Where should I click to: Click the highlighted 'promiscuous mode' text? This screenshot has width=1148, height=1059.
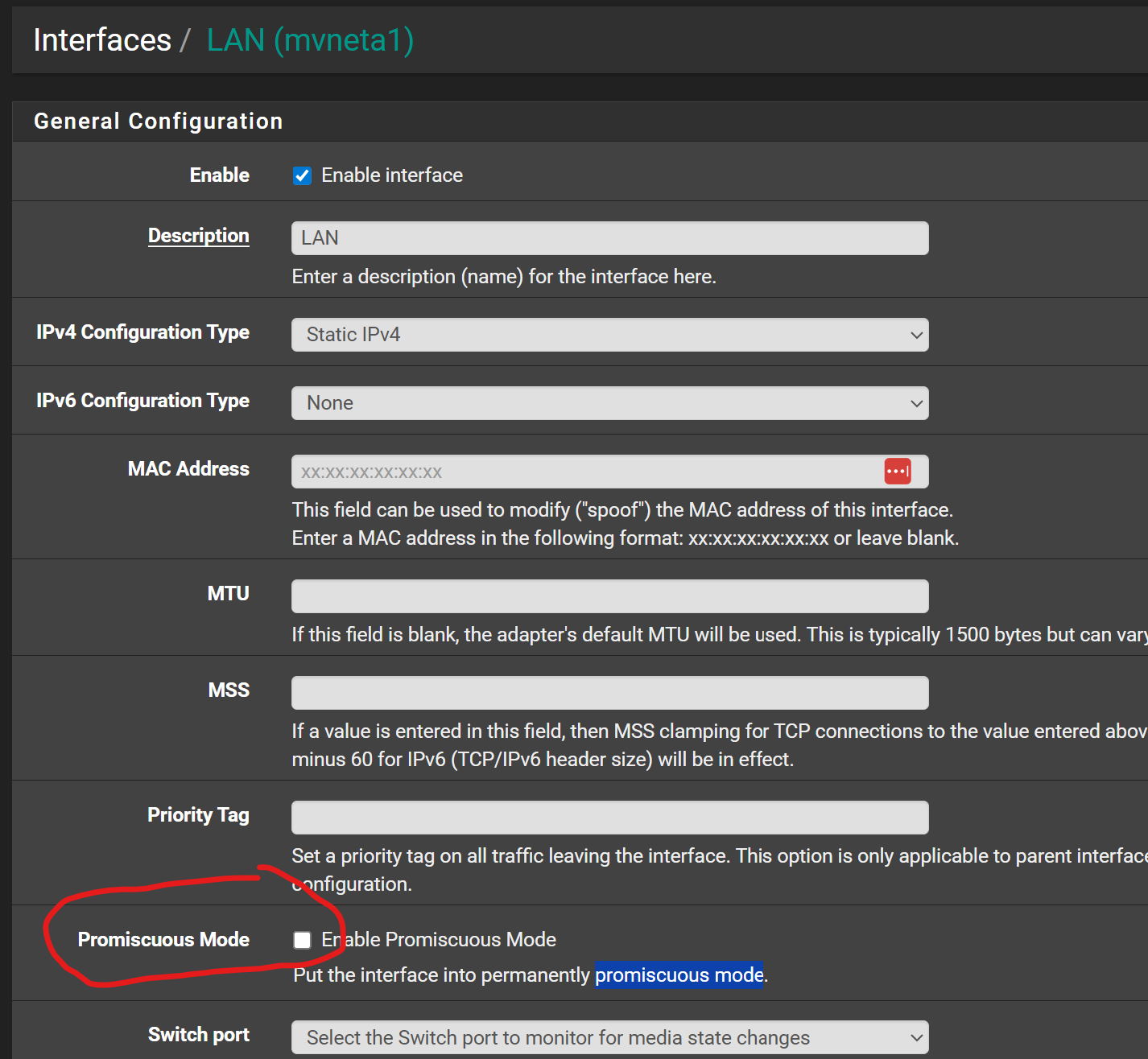coord(679,975)
